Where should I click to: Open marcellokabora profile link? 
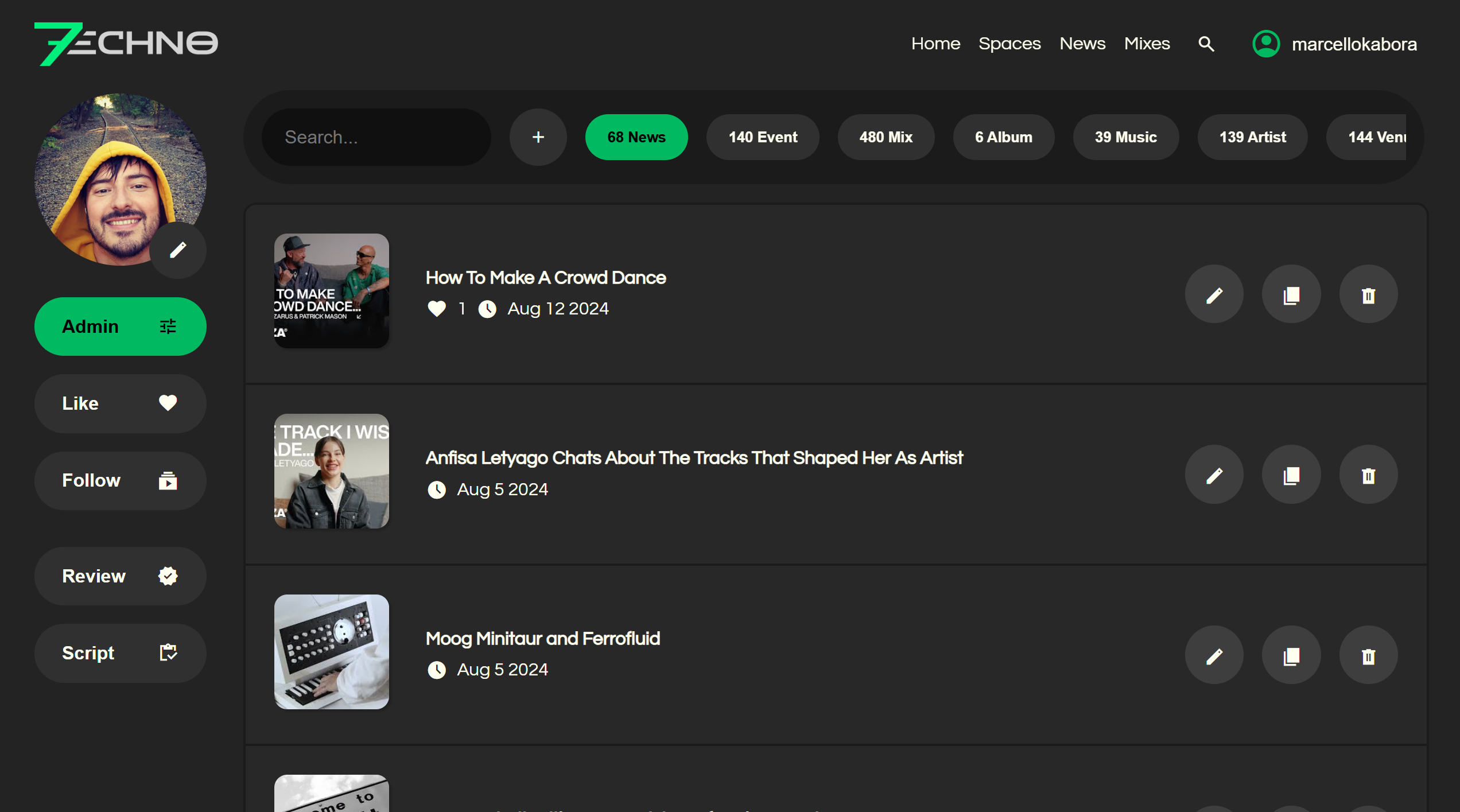1354,44
